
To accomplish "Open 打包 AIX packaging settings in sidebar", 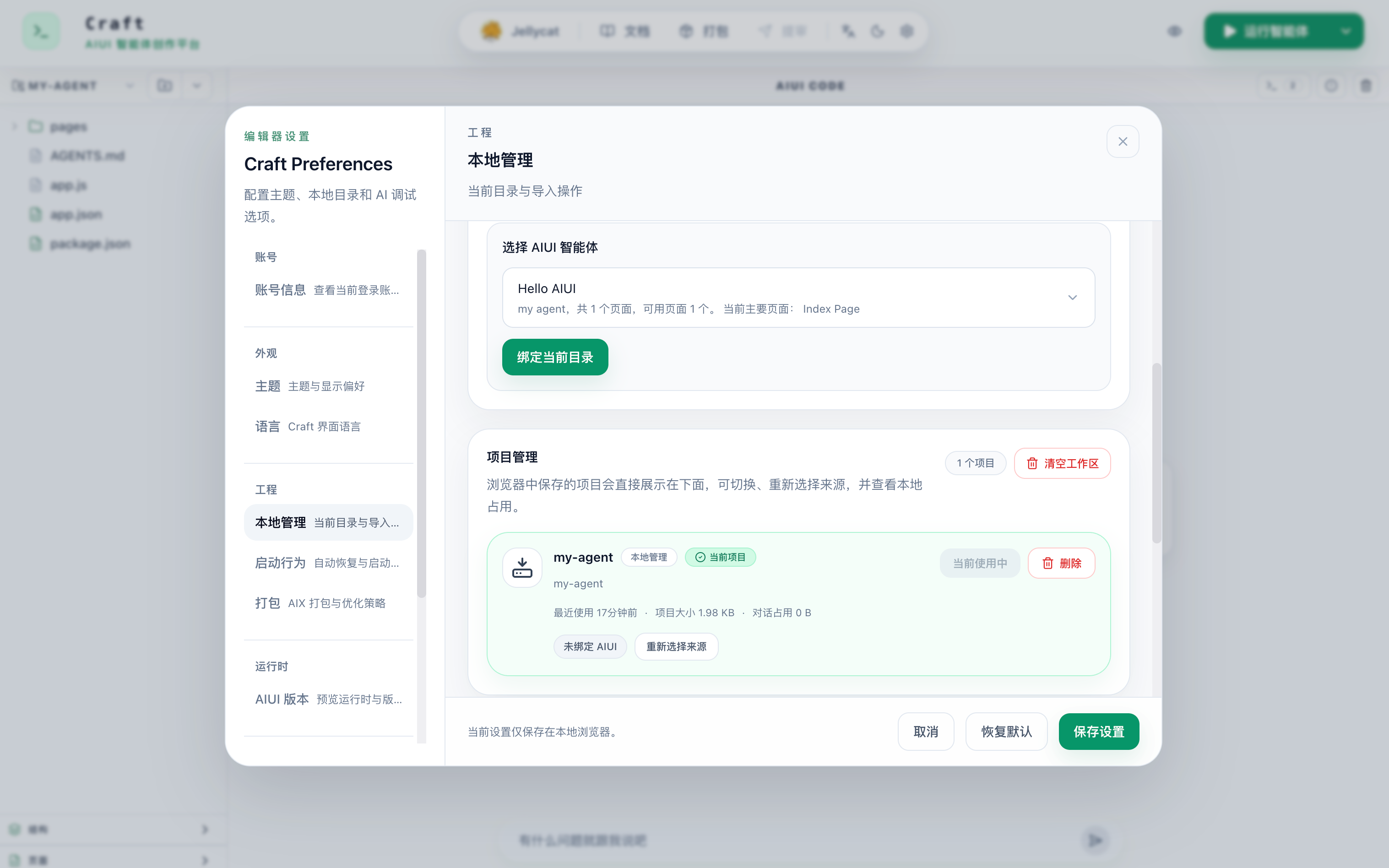I will tap(328, 603).
